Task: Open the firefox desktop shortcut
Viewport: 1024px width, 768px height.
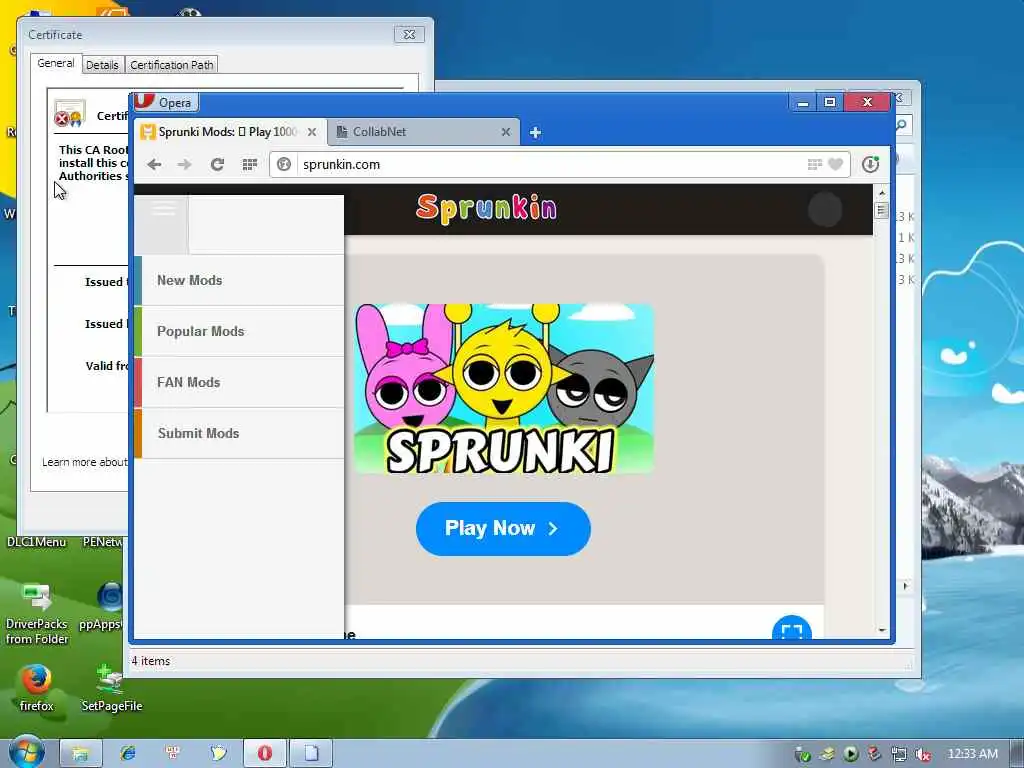Action: click(37, 687)
